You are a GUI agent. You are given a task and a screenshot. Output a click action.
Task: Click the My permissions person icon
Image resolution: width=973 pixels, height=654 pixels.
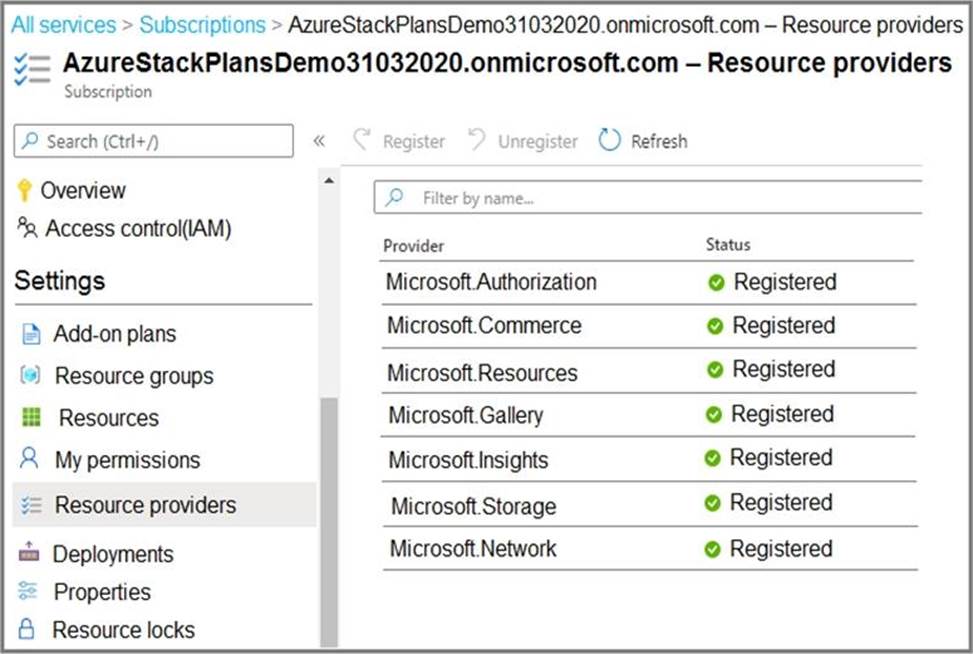point(29,458)
